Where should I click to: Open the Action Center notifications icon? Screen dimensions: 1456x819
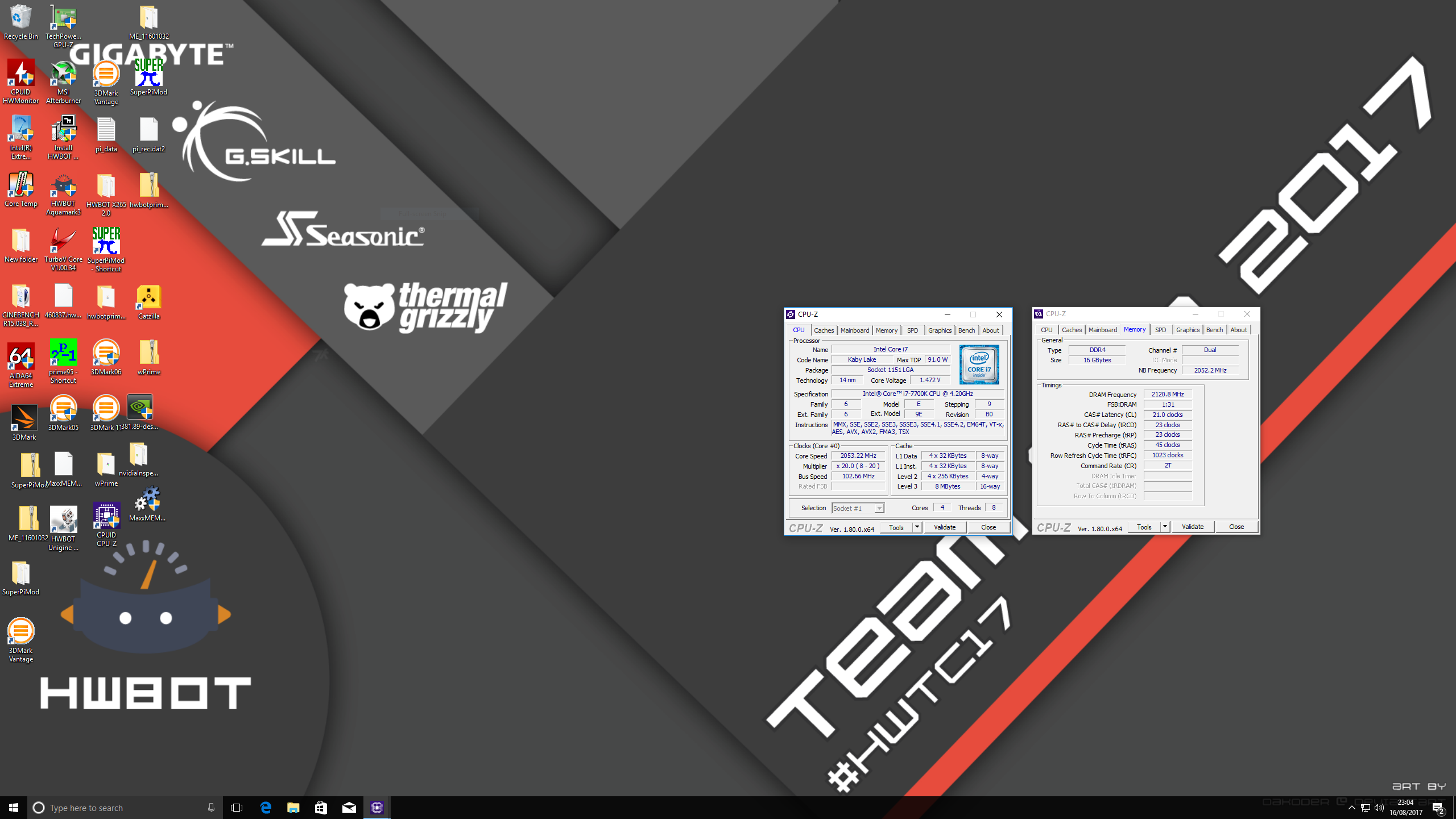point(1438,808)
